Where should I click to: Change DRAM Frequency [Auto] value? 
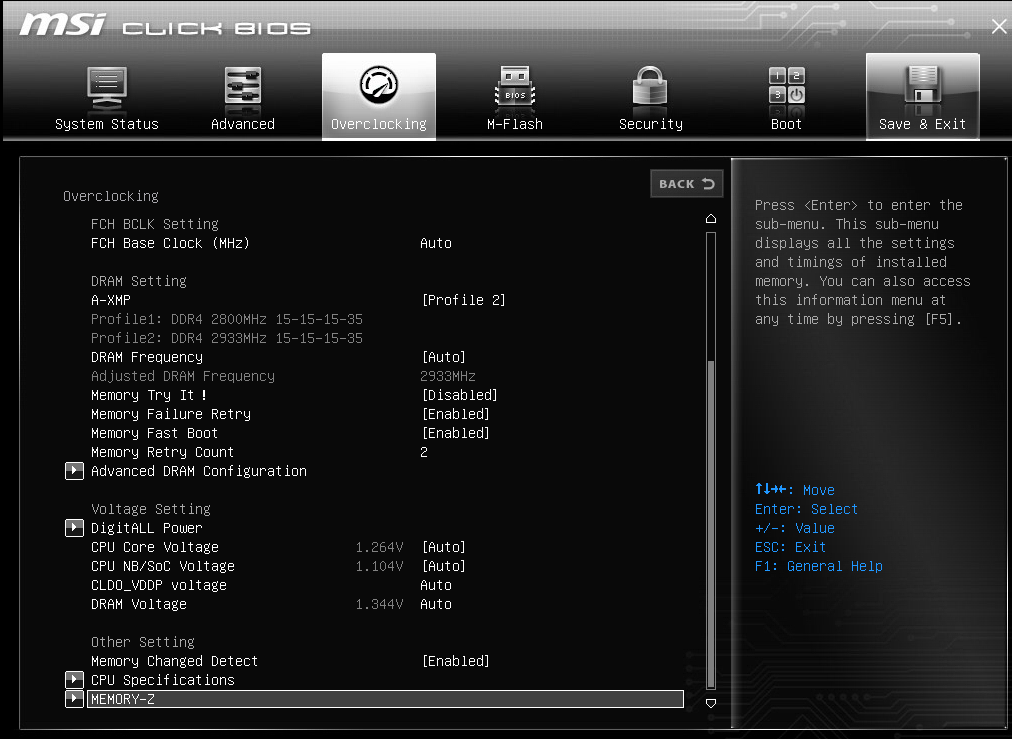(443, 357)
